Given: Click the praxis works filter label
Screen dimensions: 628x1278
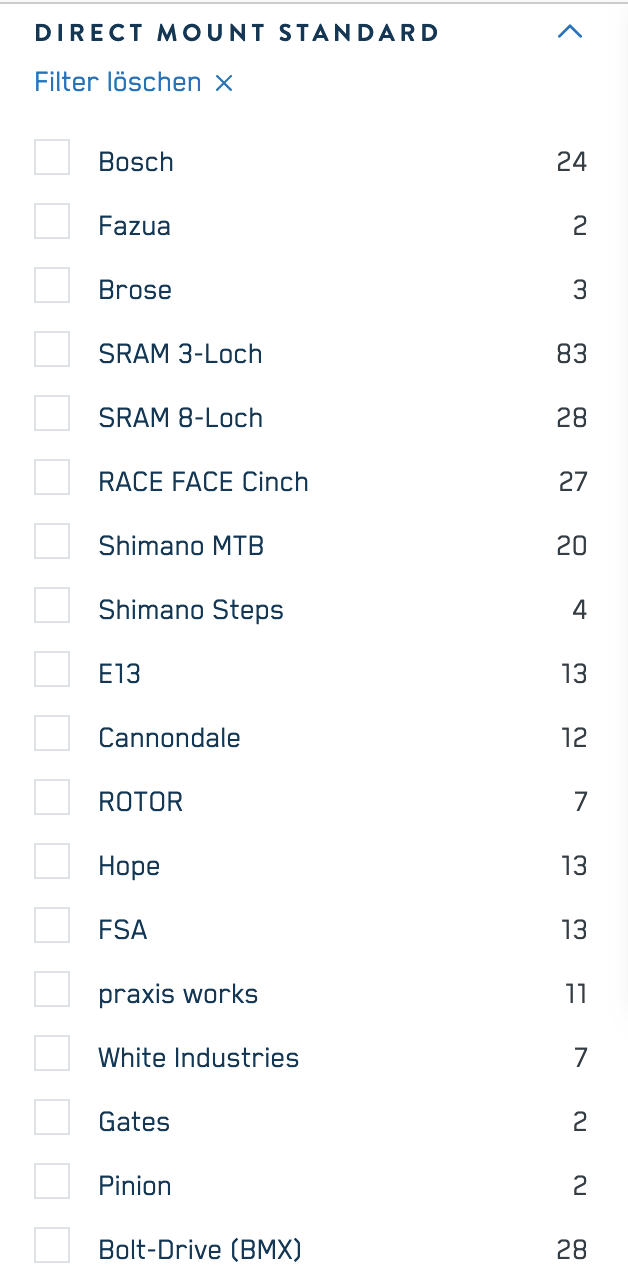Looking at the screenshot, I should click(x=178, y=994).
